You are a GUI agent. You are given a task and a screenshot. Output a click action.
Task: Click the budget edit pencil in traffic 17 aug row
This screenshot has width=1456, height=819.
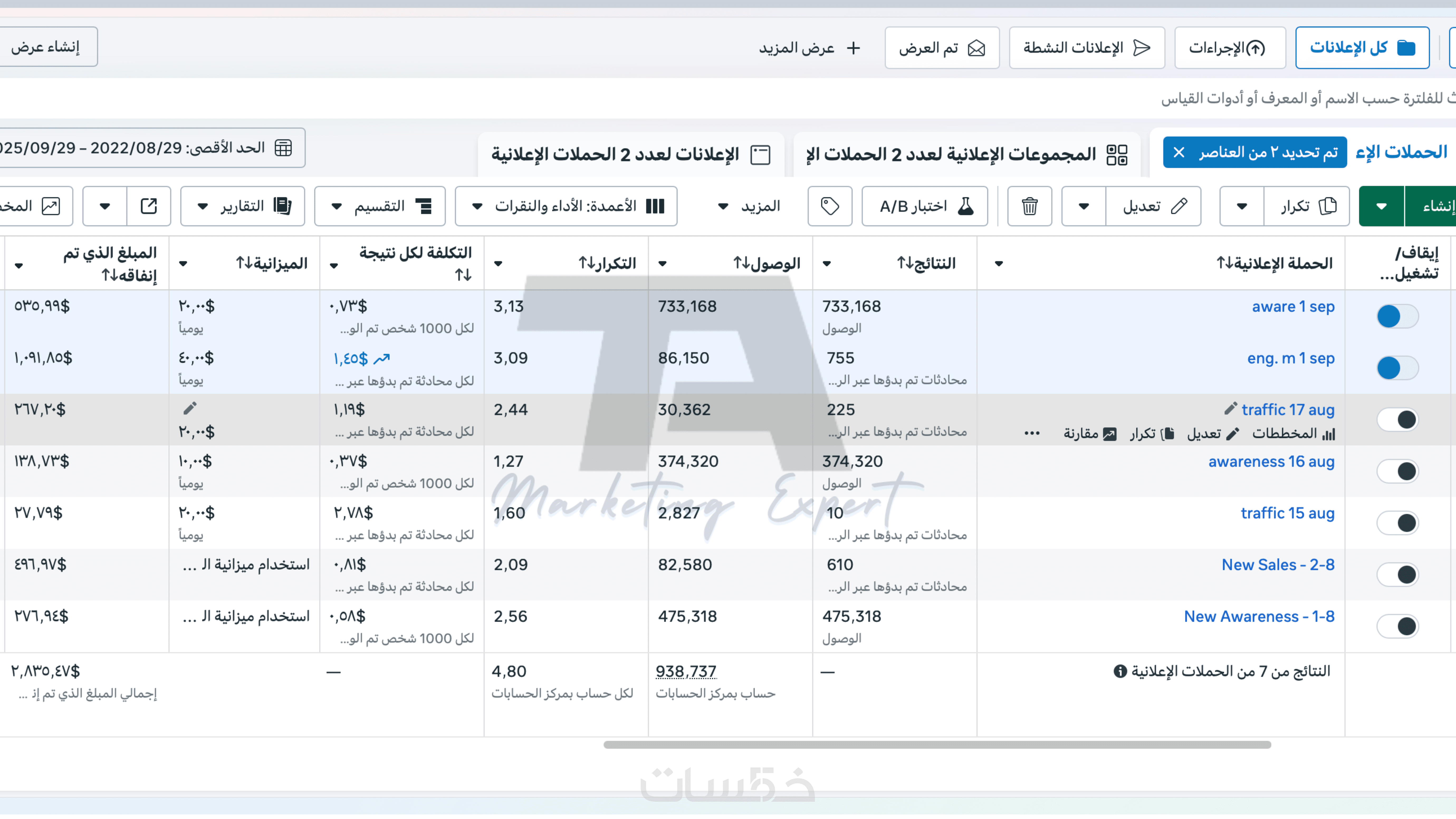[190, 408]
